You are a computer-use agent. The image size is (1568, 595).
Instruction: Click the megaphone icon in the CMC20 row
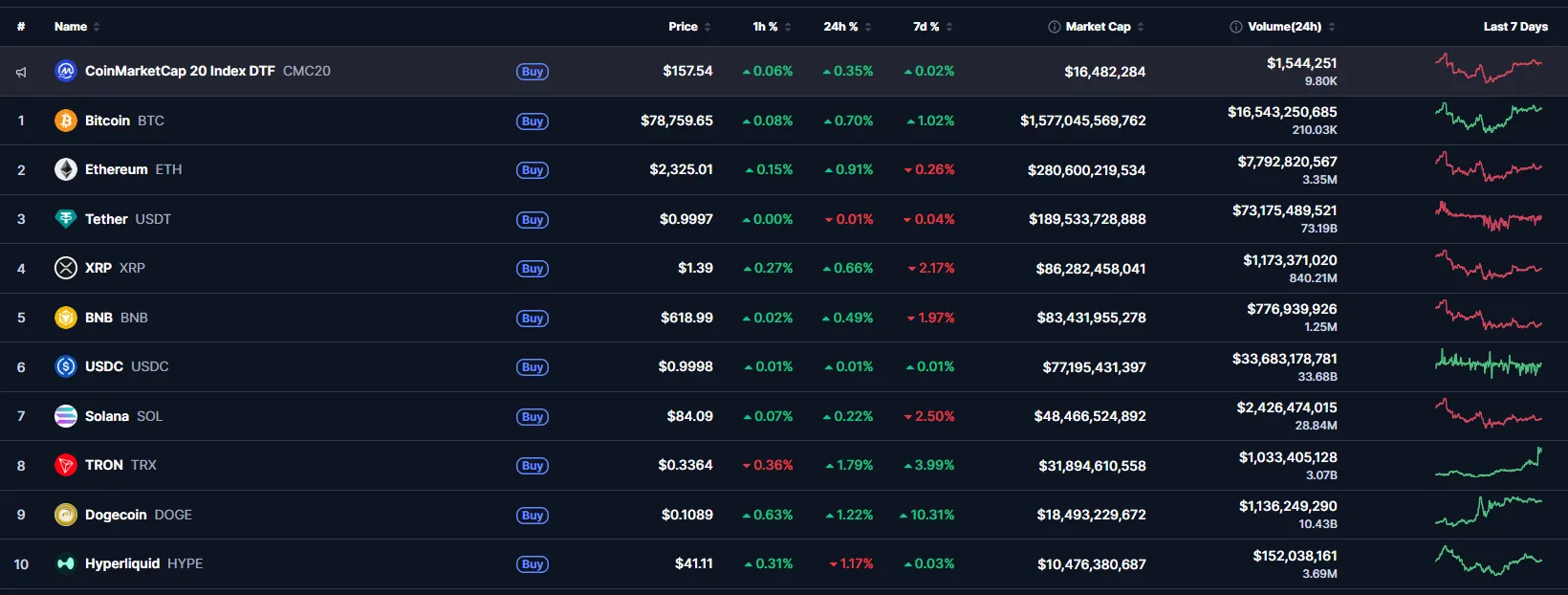click(x=21, y=72)
